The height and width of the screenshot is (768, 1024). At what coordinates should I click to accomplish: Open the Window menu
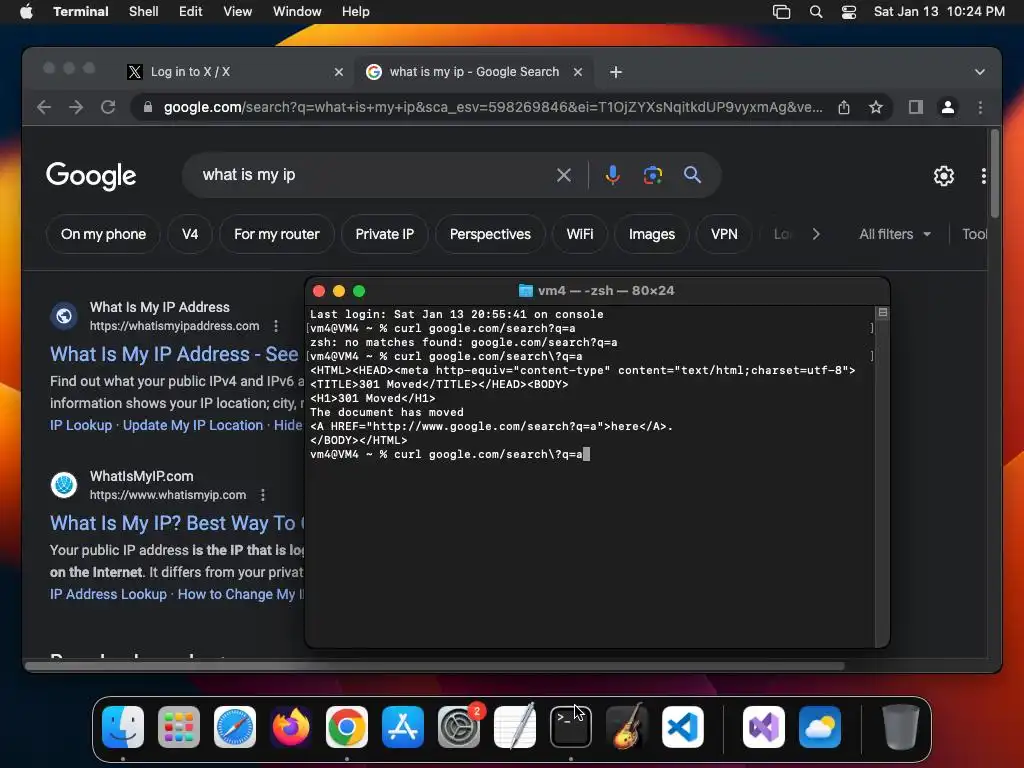pos(297,12)
